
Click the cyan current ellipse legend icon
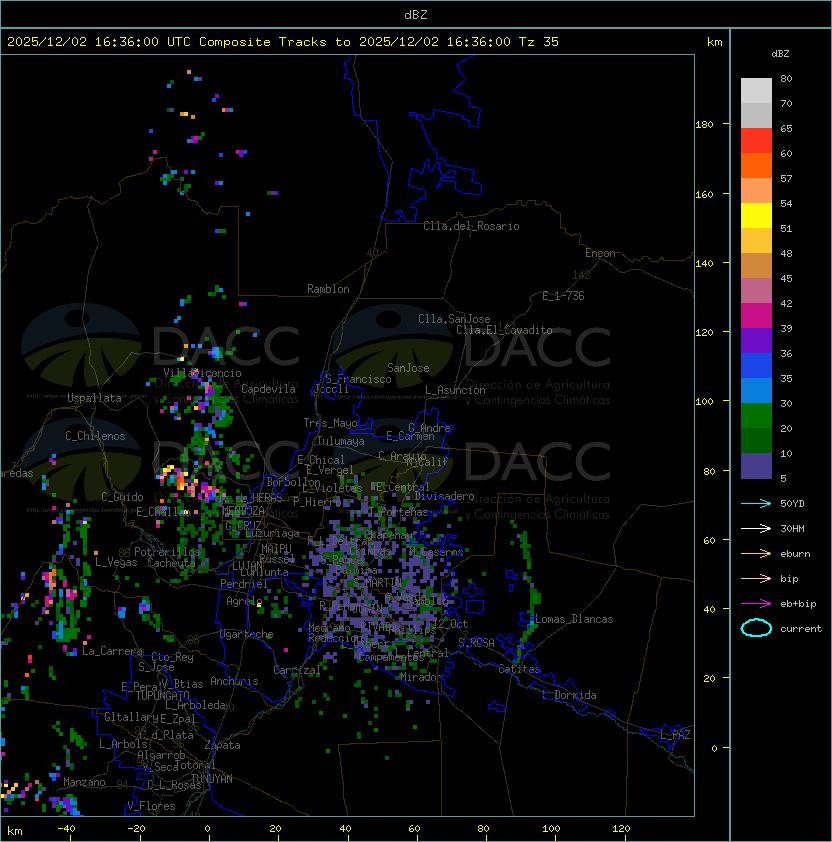[x=756, y=628]
